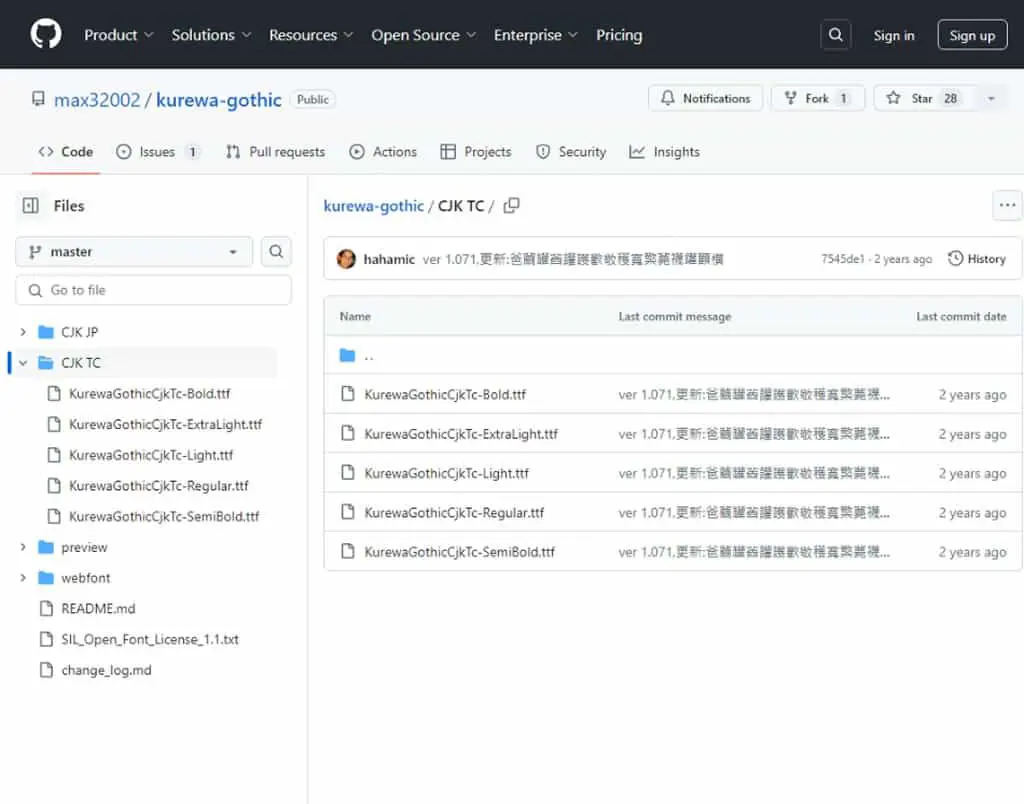The width and height of the screenshot is (1024, 804).
Task: Open the Enterprise menu
Action: [536, 35]
